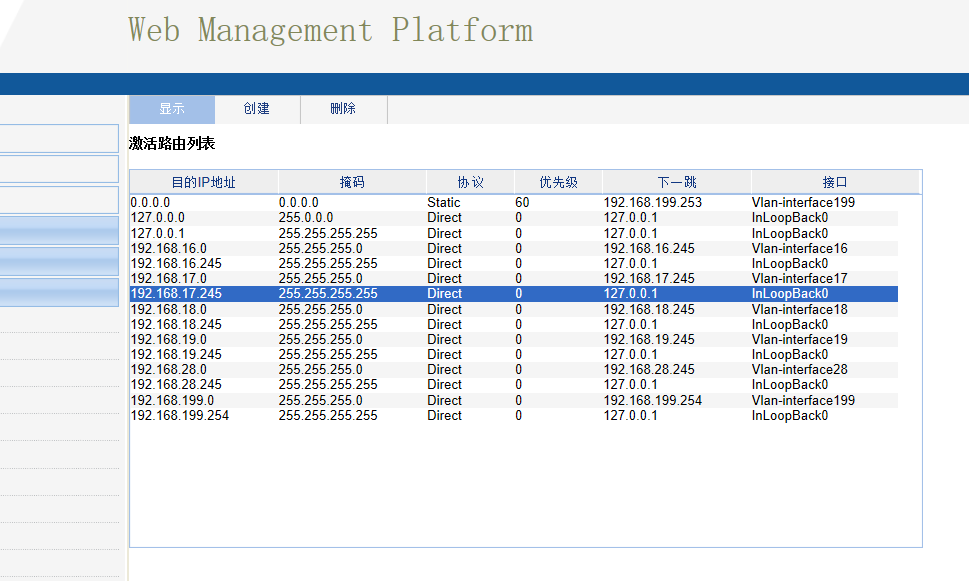This screenshot has width=969, height=581.
Task: Open the 创建 tab
Action: pos(257,109)
